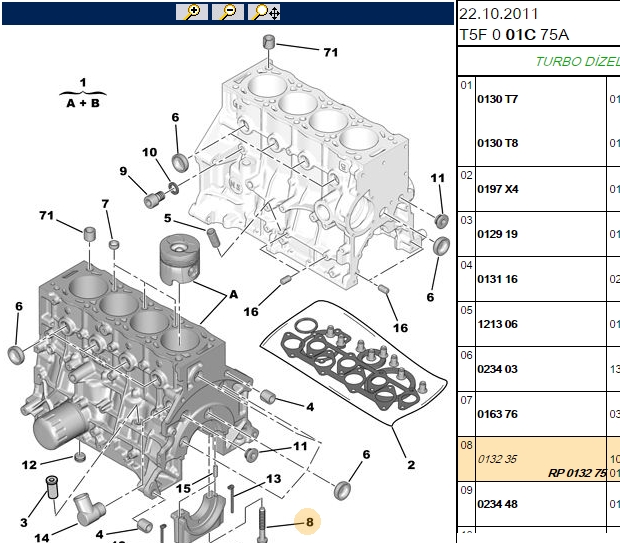Select callout 16 just below letter A

click(251, 312)
